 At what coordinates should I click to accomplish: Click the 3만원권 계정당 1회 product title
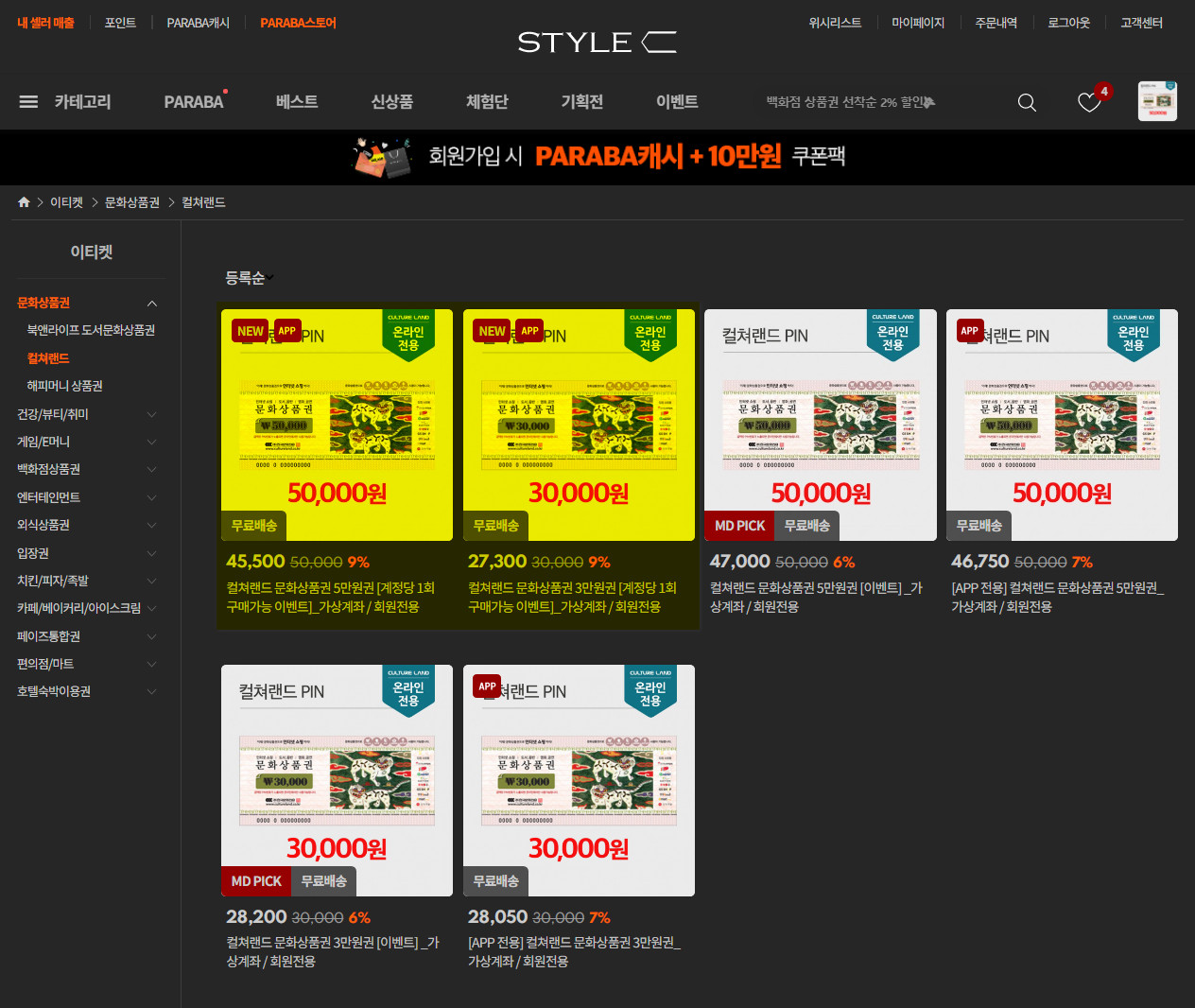573,597
